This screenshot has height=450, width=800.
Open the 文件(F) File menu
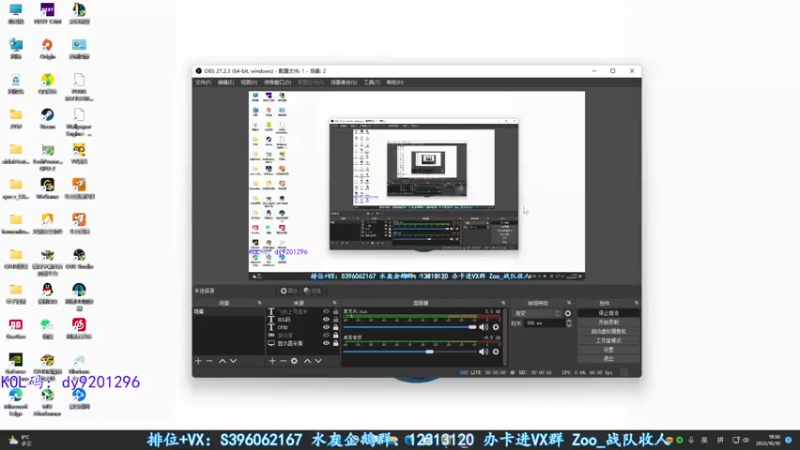203,82
